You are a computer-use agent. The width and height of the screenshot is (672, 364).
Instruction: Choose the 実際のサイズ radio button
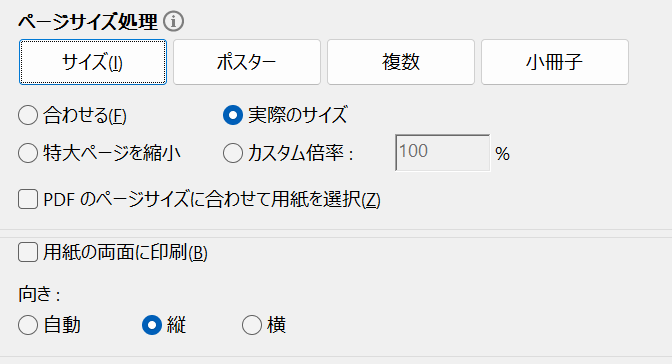coord(233,115)
